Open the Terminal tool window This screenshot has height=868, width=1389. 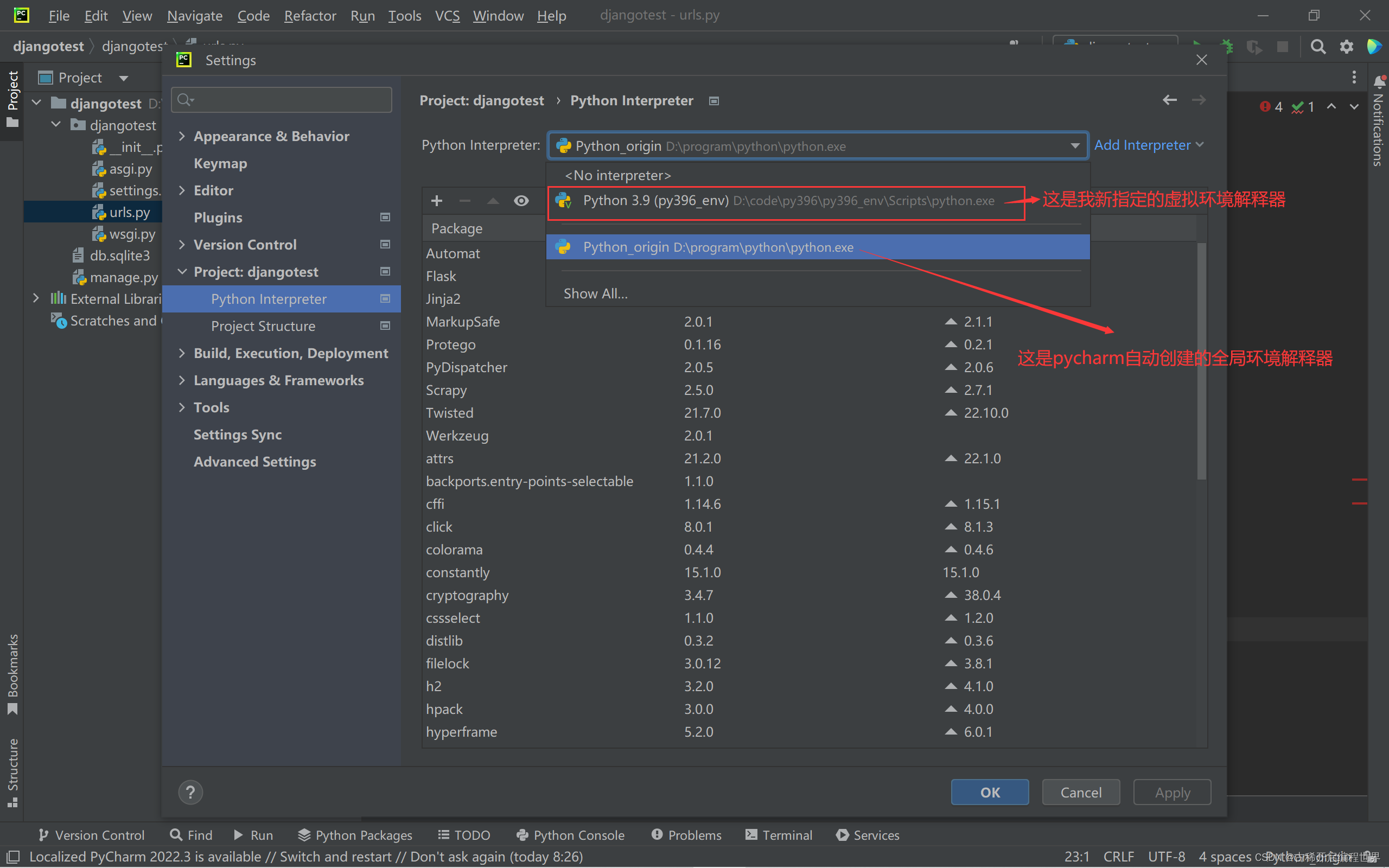coord(778,835)
